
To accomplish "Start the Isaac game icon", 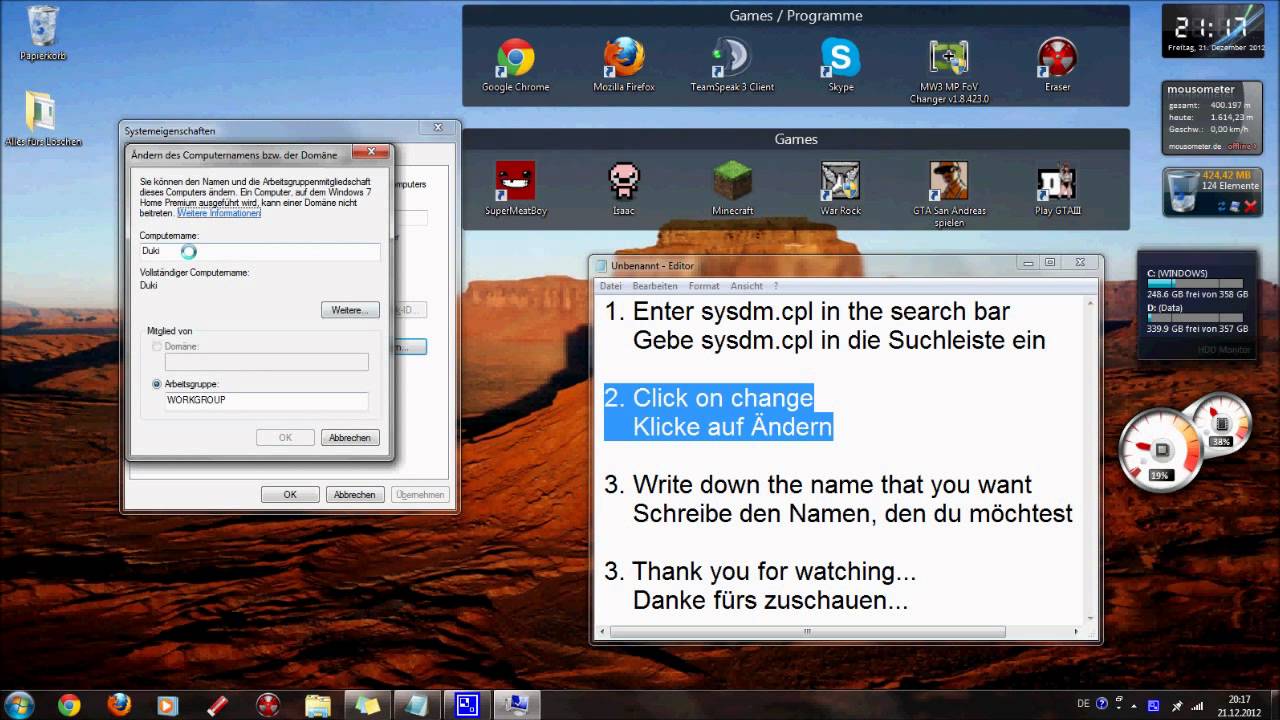I will click(624, 189).
